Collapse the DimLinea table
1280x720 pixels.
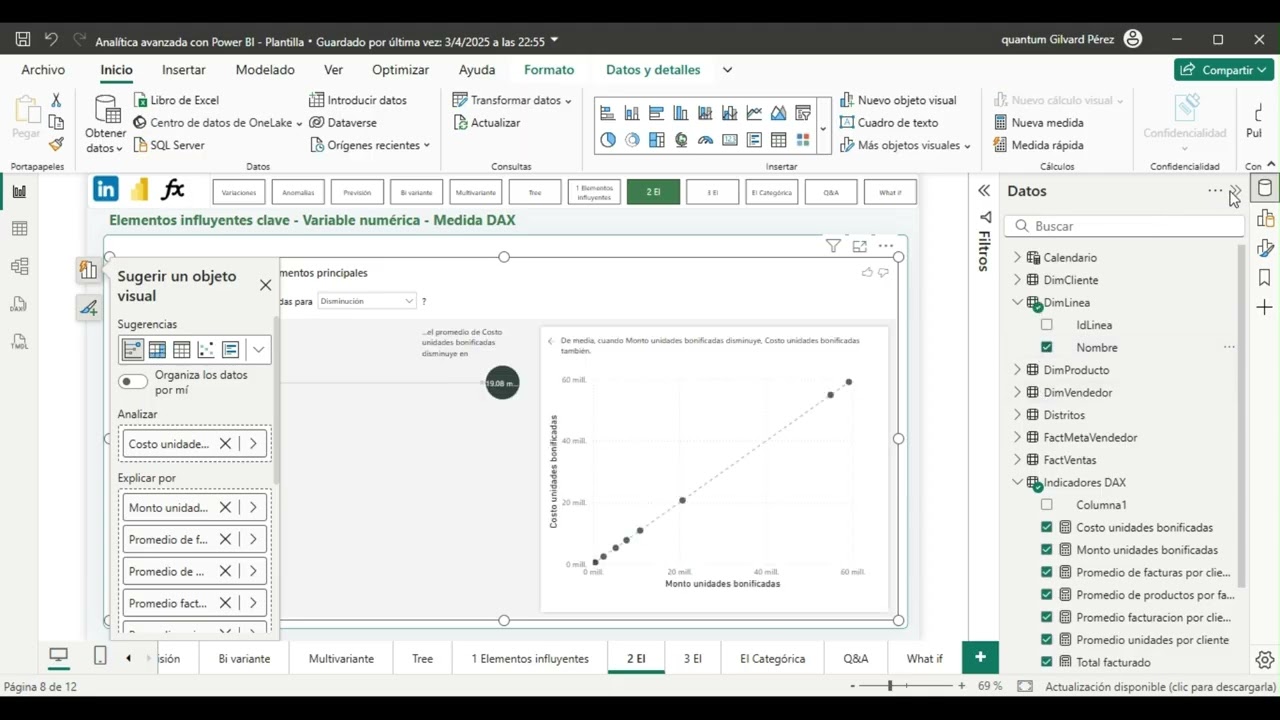(1018, 302)
